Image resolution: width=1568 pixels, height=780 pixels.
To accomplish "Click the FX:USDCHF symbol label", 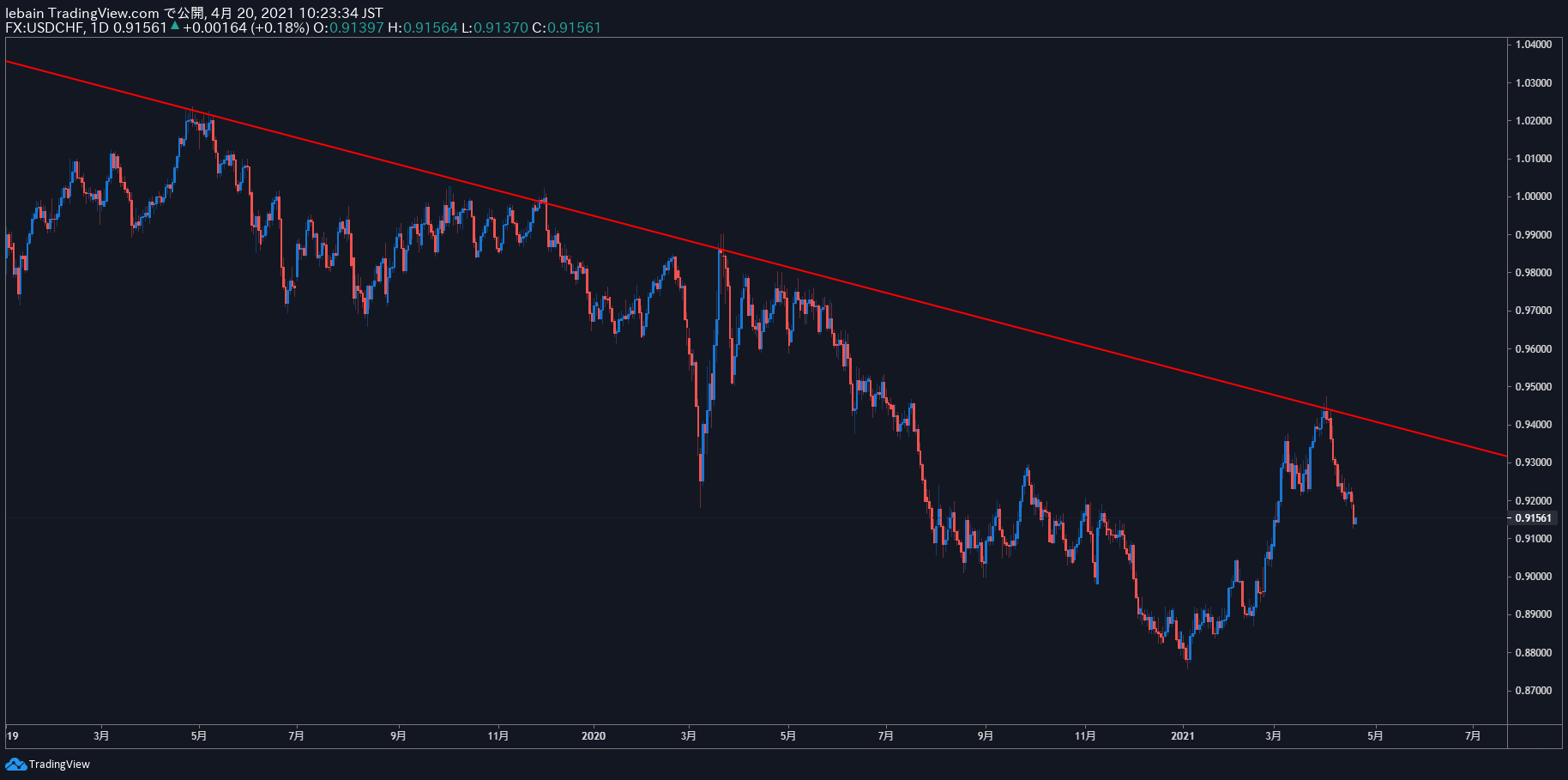I will click(44, 27).
